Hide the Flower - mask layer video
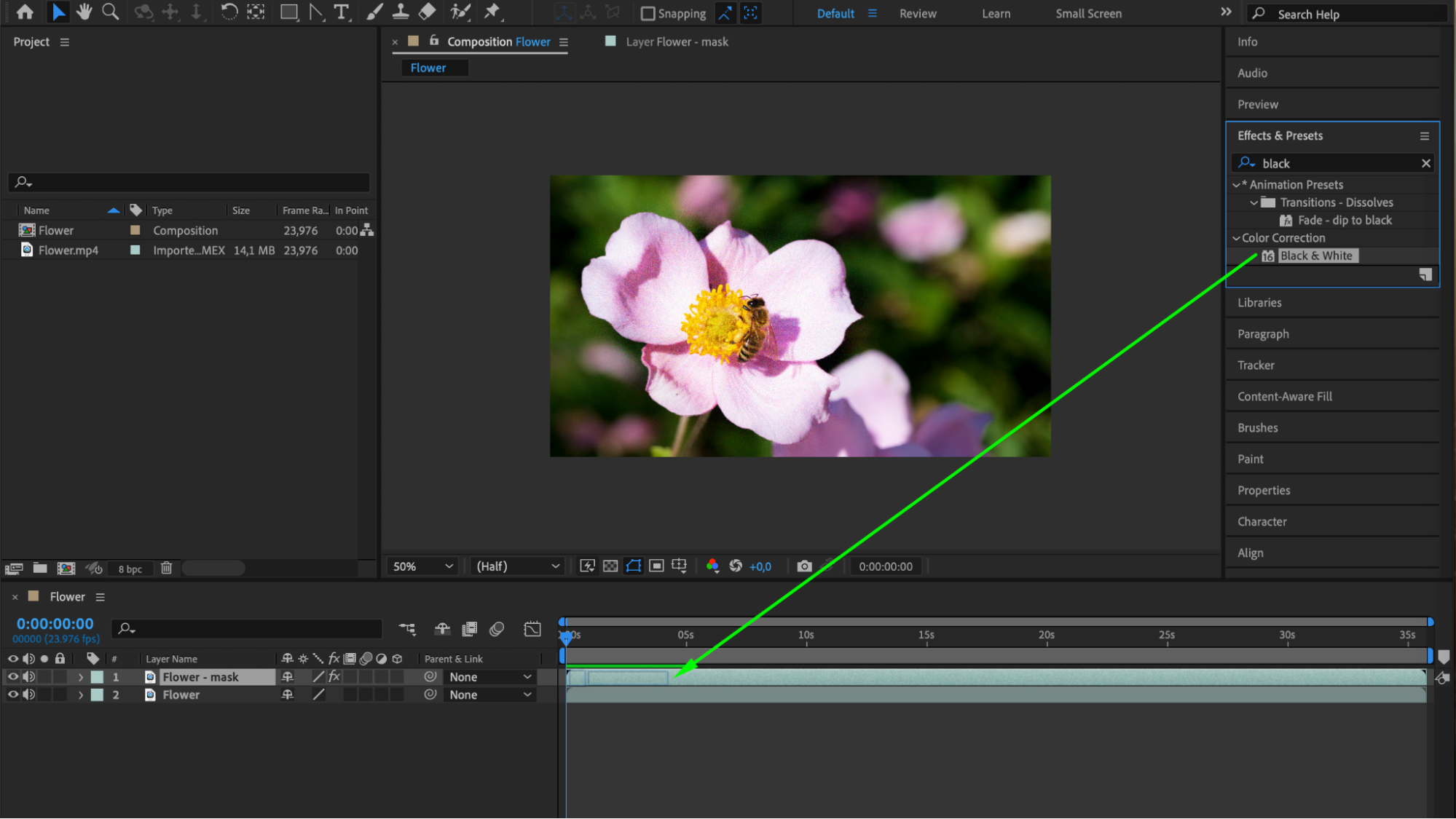Viewport: 1456px width, 819px height. (12, 676)
